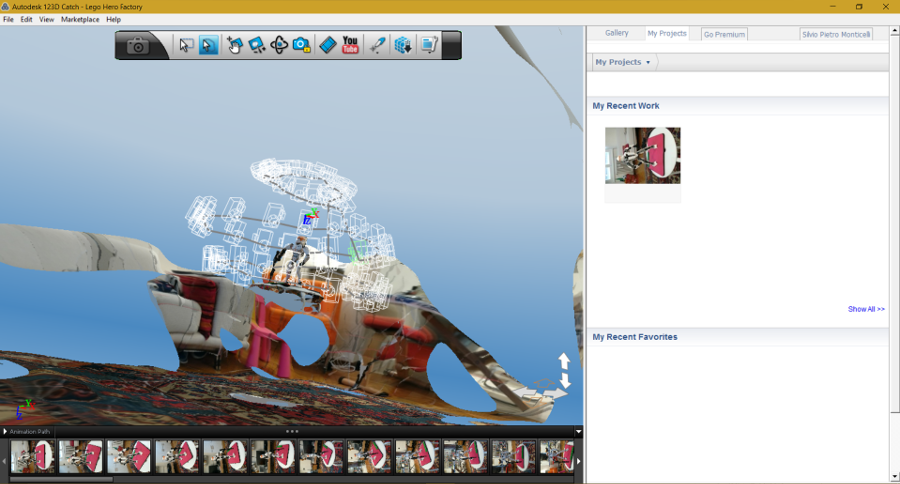900x484 pixels.
Task: Open the Help menu
Action: pyautogui.click(x=114, y=20)
